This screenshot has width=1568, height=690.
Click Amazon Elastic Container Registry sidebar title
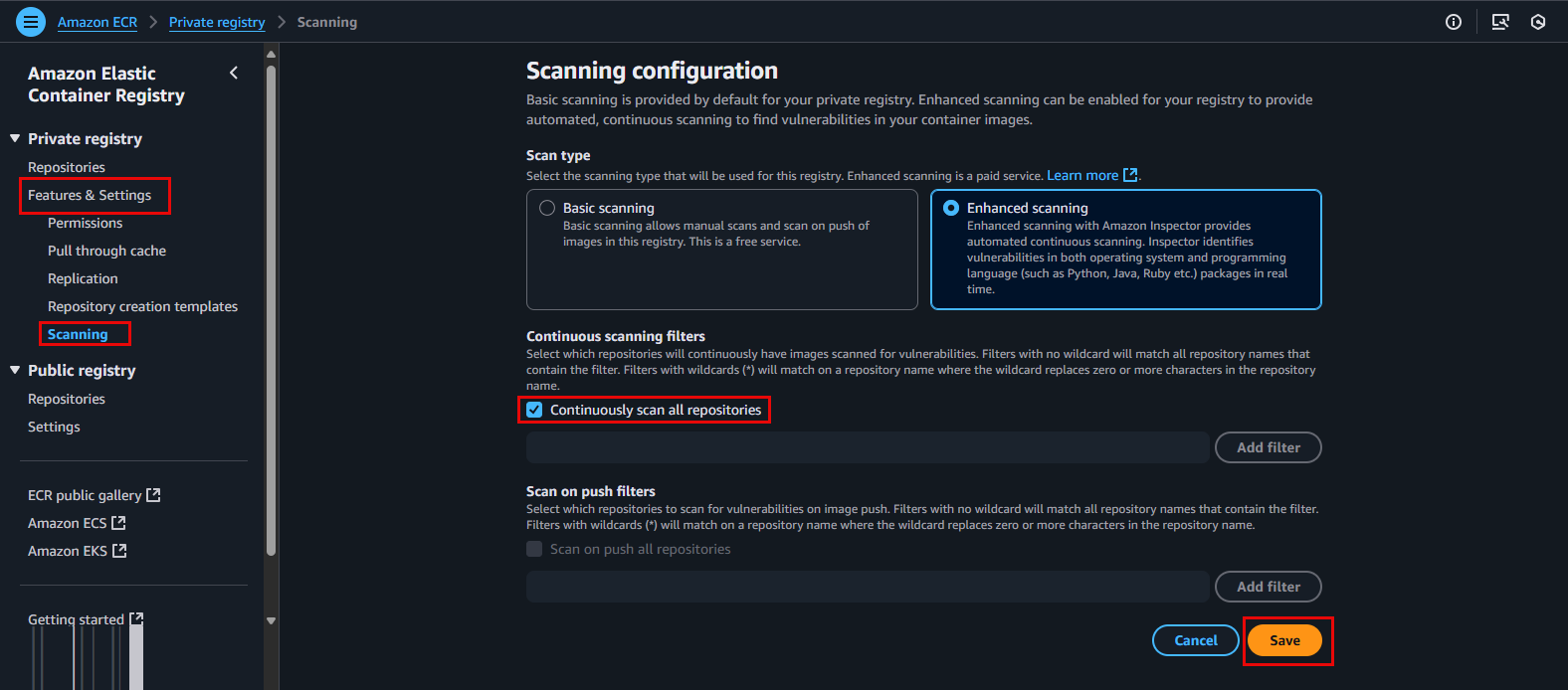click(106, 85)
